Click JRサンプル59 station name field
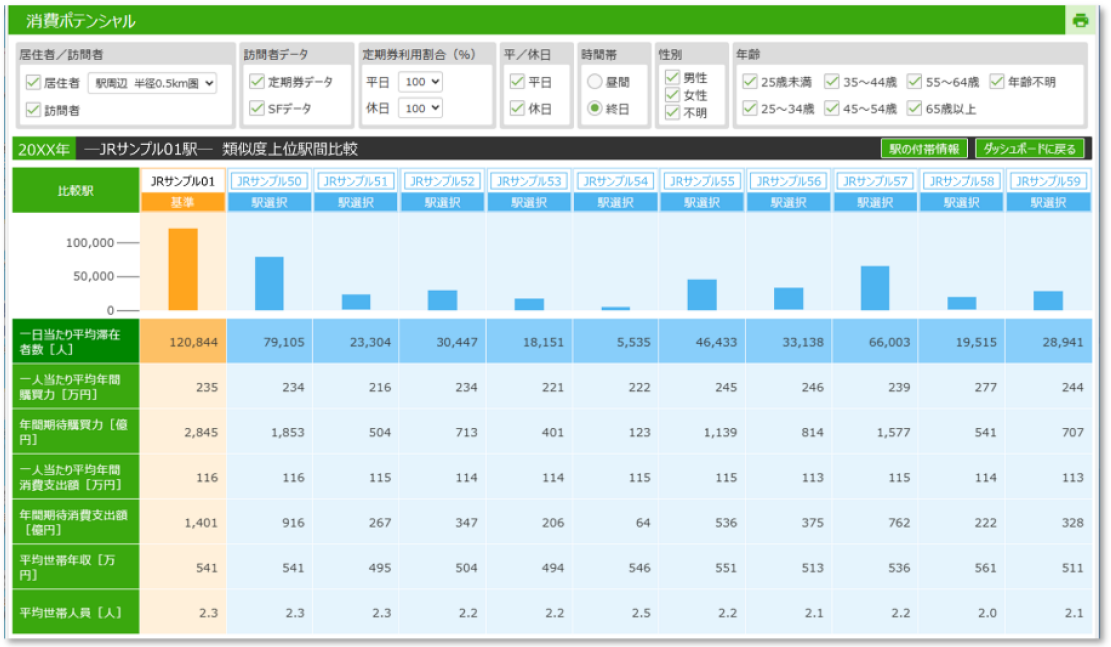Viewport: 1111px width, 647px height. (1049, 181)
